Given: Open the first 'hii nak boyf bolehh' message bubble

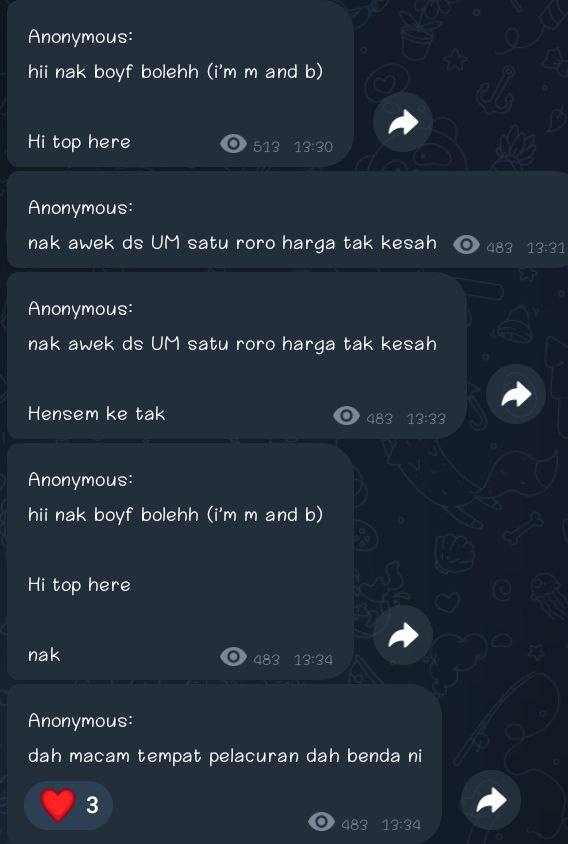Looking at the screenshot, I should (x=180, y=83).
